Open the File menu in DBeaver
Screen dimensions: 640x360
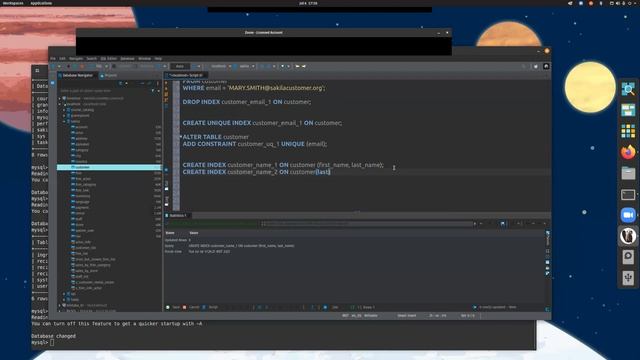click(x=53, y=59)
